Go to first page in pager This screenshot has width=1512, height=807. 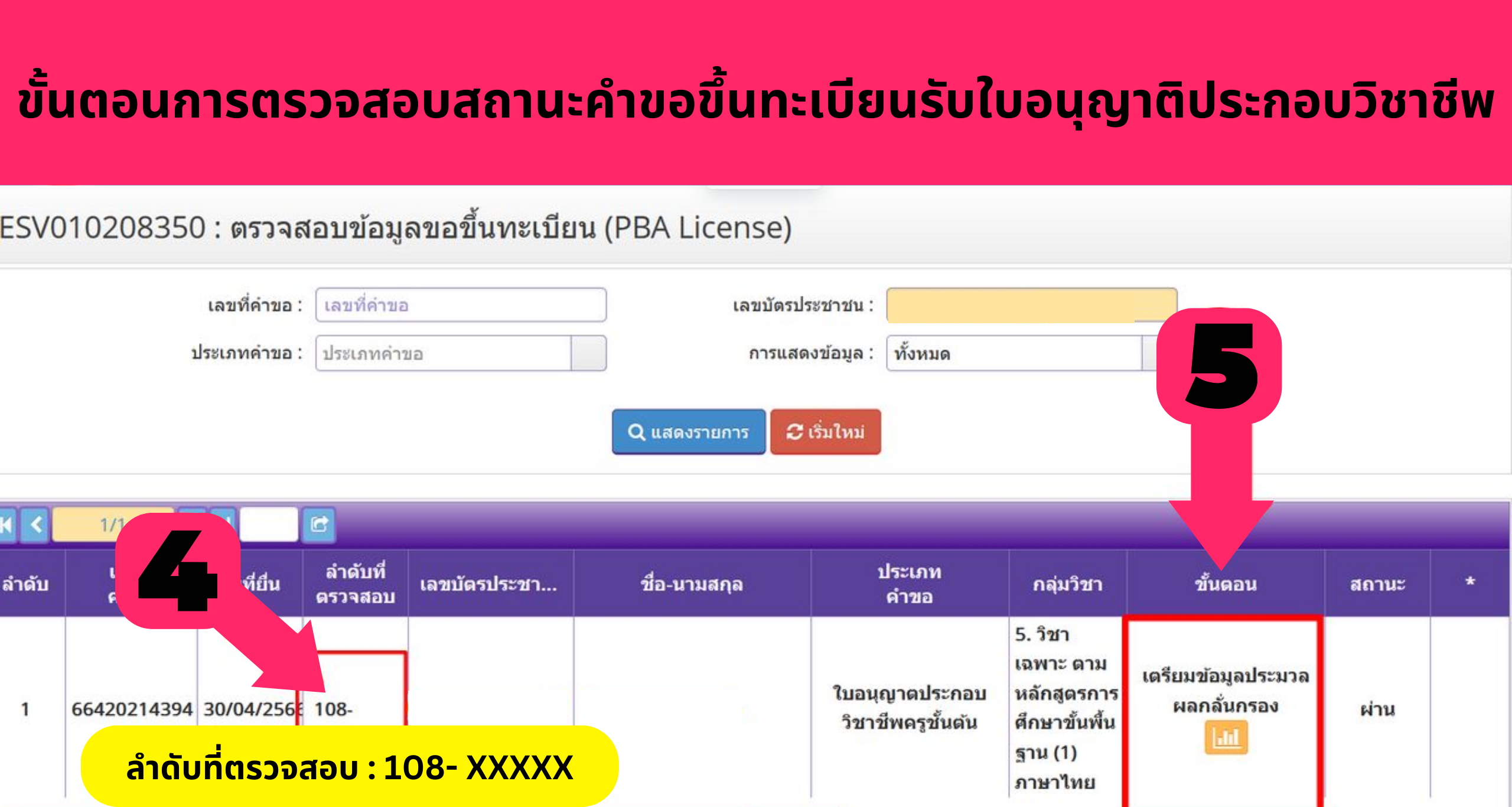coord(7,525)
